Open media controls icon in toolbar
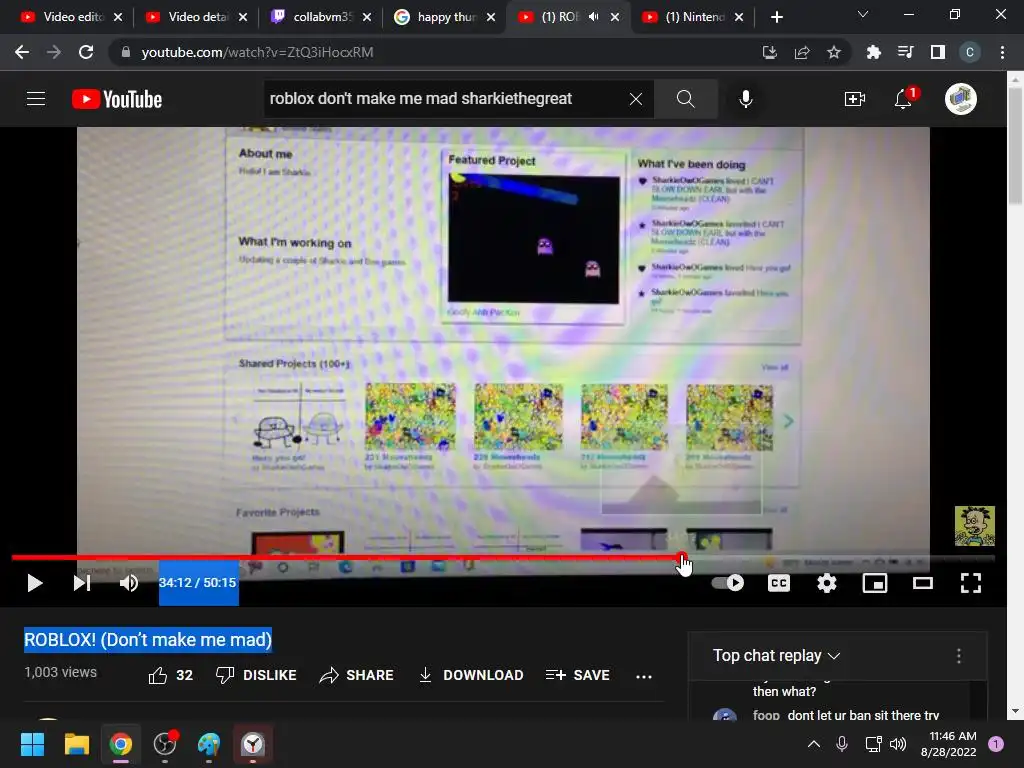1024x768 pixels. [906, 52]
